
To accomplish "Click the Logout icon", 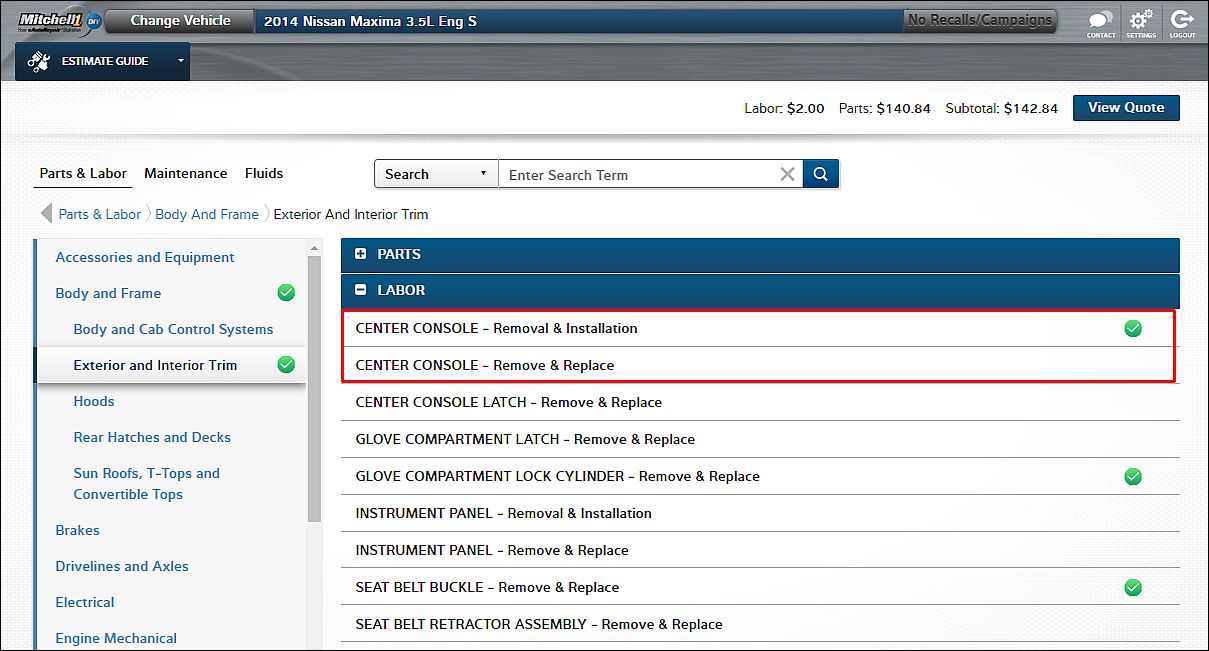I will [1182, 21].
